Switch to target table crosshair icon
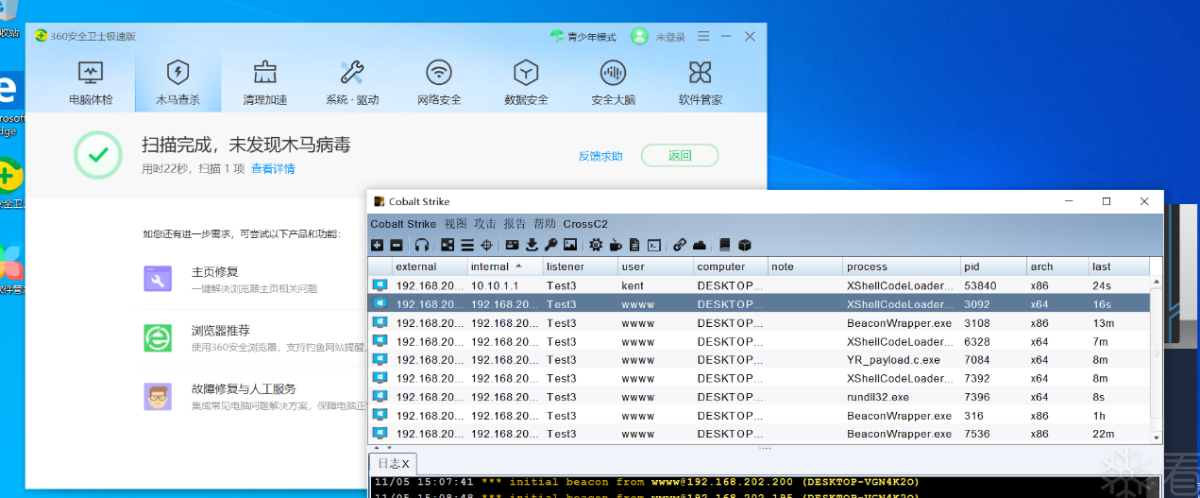This screenshot has width=1200, height=498. click(487, 245)
